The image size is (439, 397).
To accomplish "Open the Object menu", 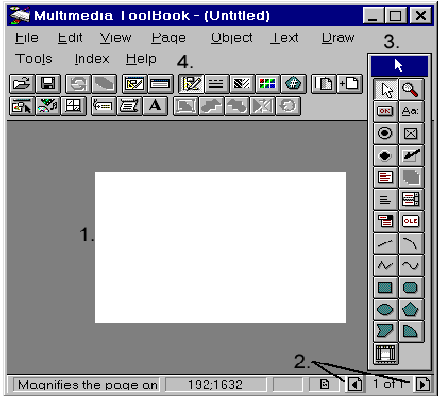I will (232, 38).
